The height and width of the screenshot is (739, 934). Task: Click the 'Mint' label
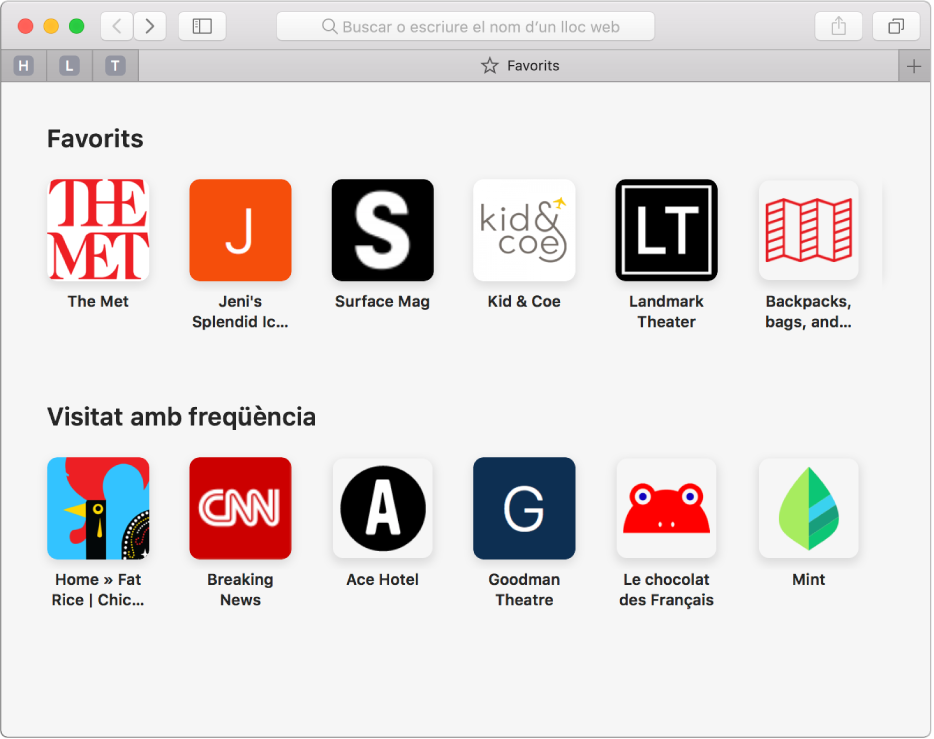tap(808, 579)
